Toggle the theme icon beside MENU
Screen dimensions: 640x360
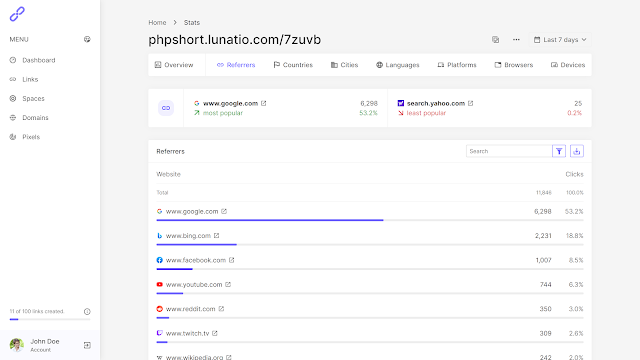coord(87,40)
